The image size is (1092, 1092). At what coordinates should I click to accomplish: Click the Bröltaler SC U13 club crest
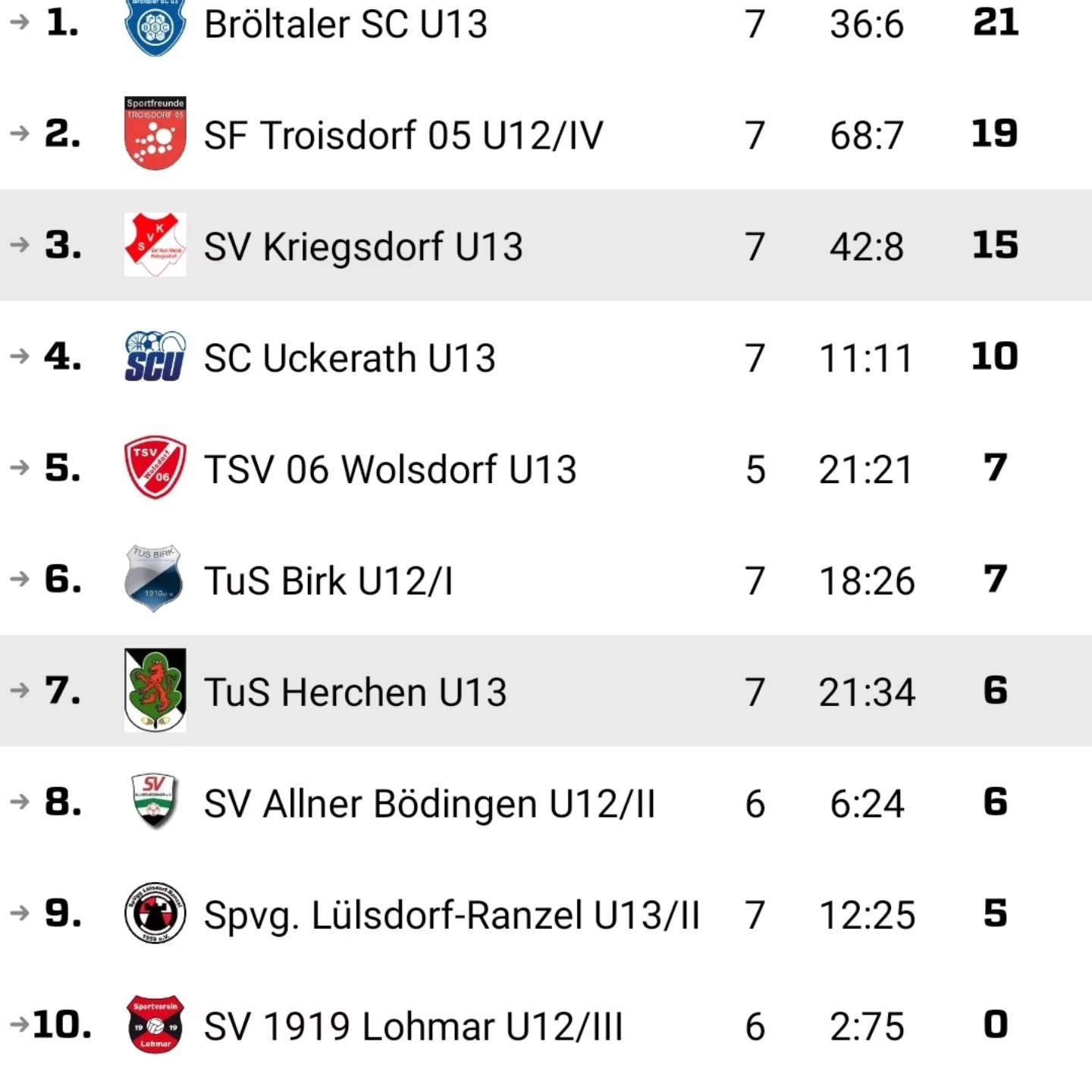[155, 27]
